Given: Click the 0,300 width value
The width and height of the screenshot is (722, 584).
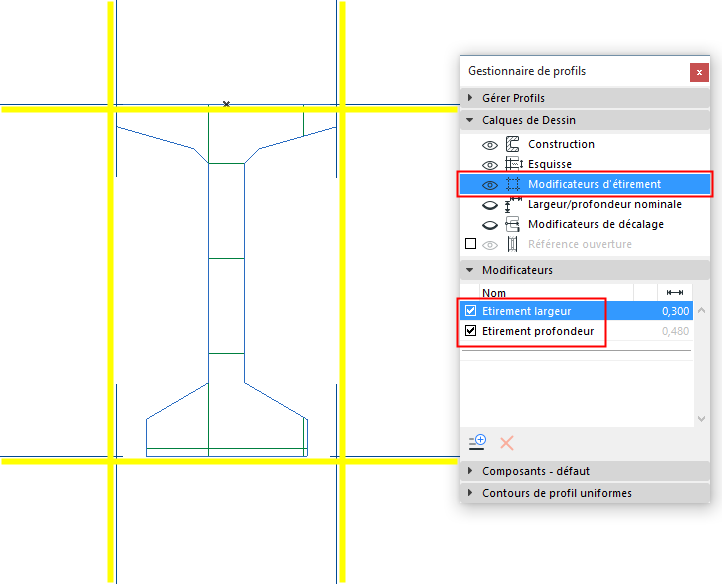Looking at the screenshot, I should pyautogui.click(x=675, y=311).
